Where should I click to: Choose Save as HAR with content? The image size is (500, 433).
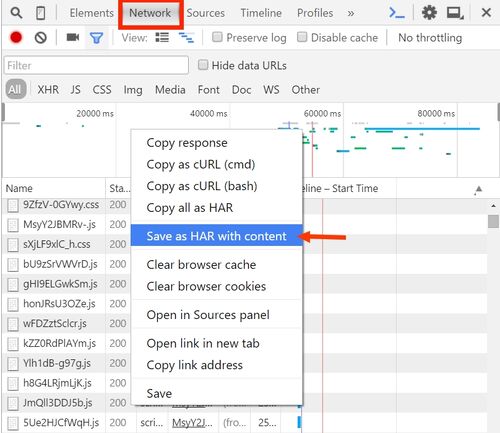pos(216,236)
